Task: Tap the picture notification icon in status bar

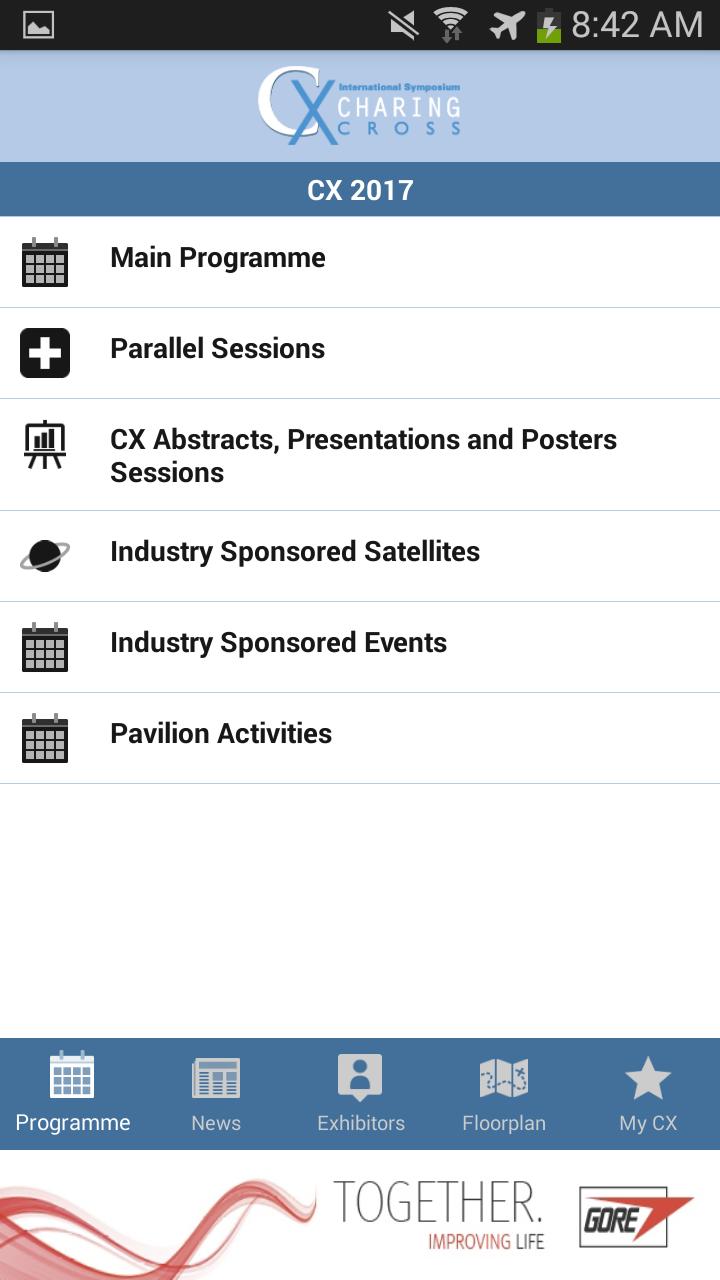Action: click(38, 25)
